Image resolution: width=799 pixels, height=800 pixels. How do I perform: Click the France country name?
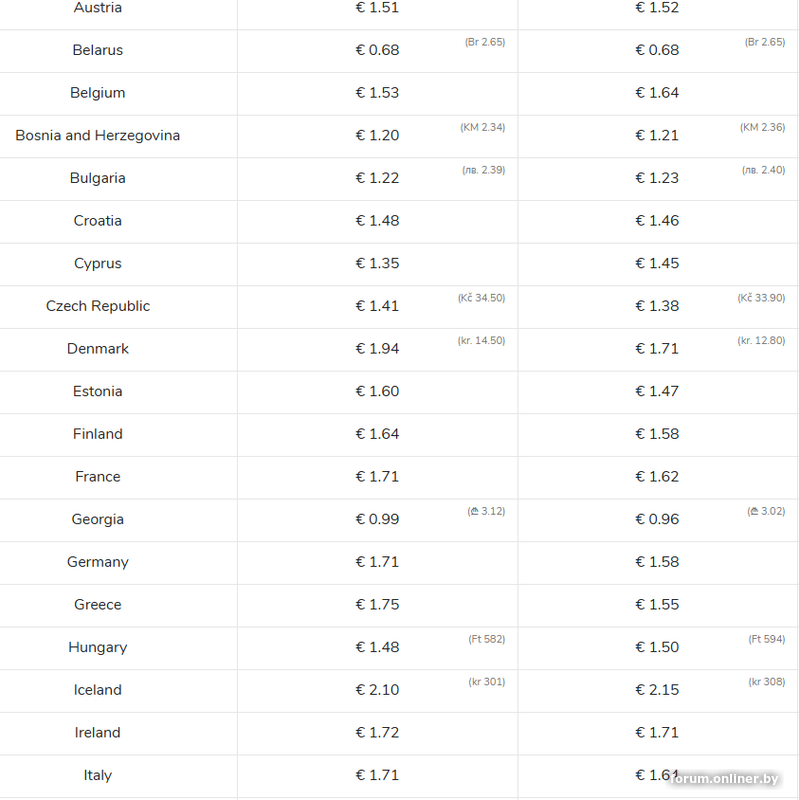click(98, 477)
